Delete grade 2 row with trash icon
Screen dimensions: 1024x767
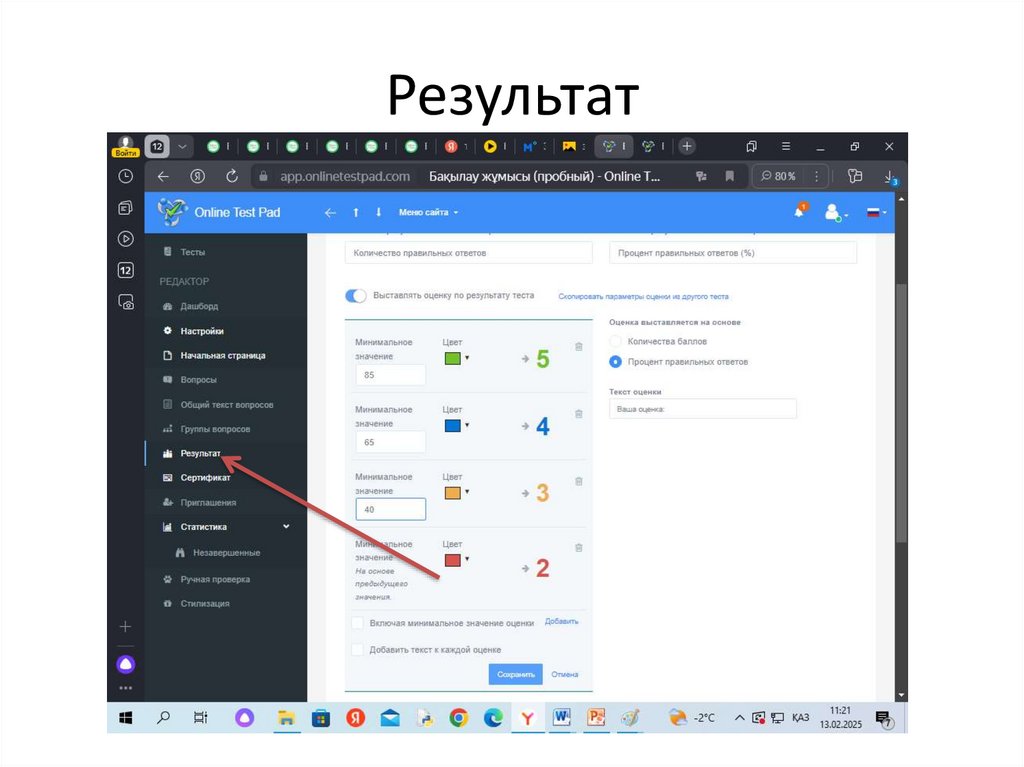[579, 548]
